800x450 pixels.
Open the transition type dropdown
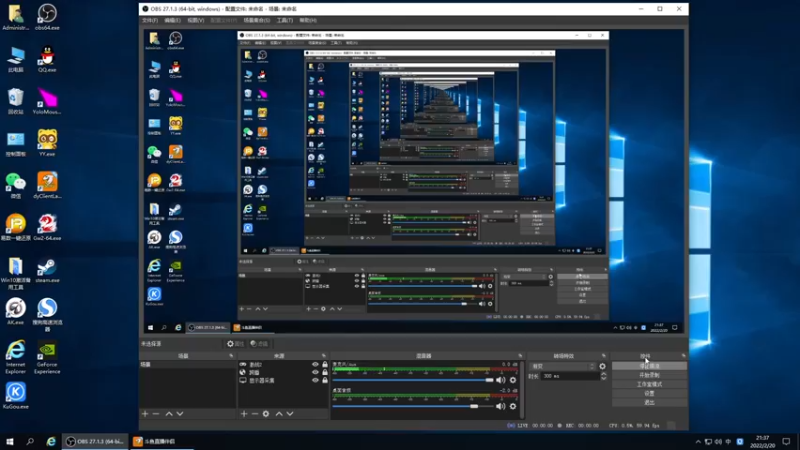563,366
